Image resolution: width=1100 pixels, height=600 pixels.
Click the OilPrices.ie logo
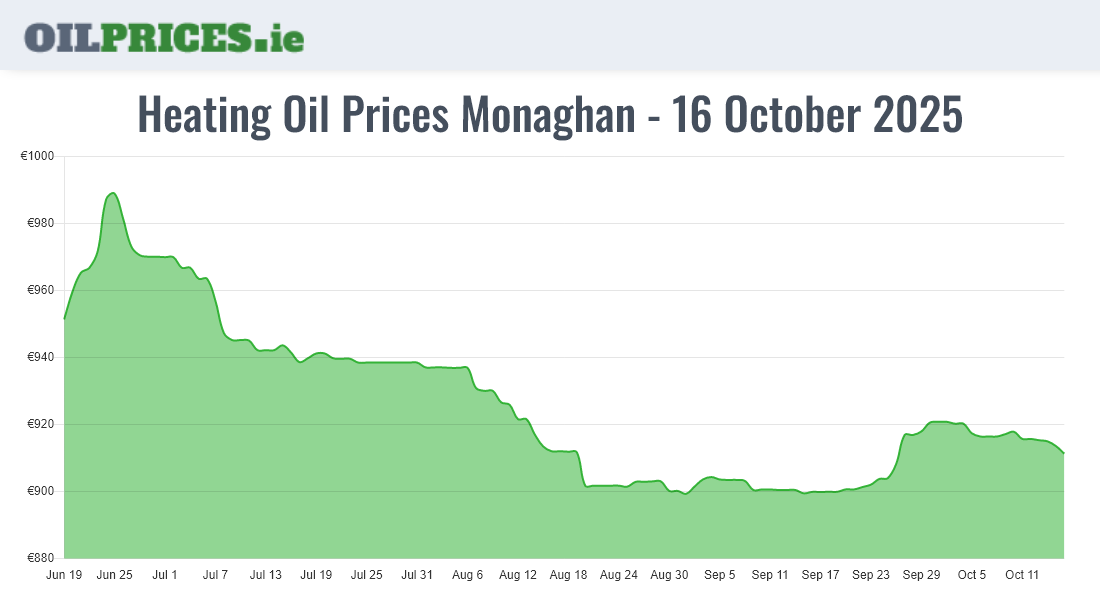click(x=164, y=36)
